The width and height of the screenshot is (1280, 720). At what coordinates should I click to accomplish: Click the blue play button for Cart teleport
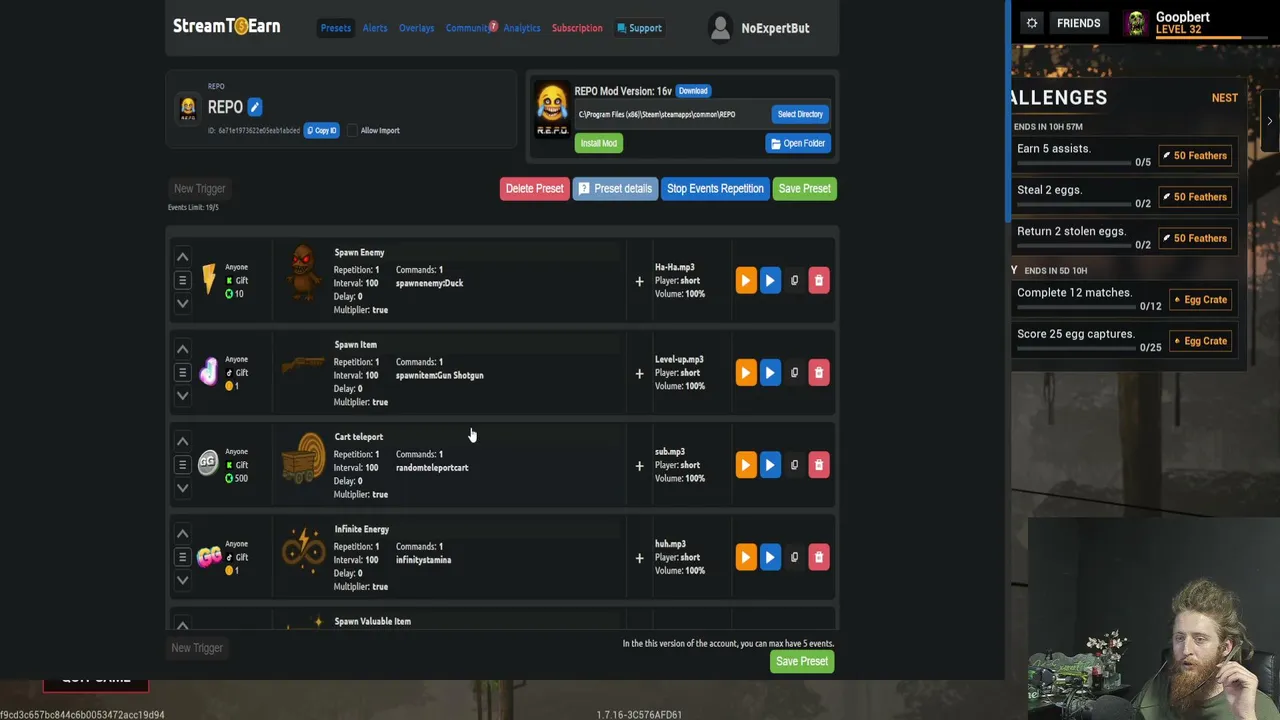[770, 465]
